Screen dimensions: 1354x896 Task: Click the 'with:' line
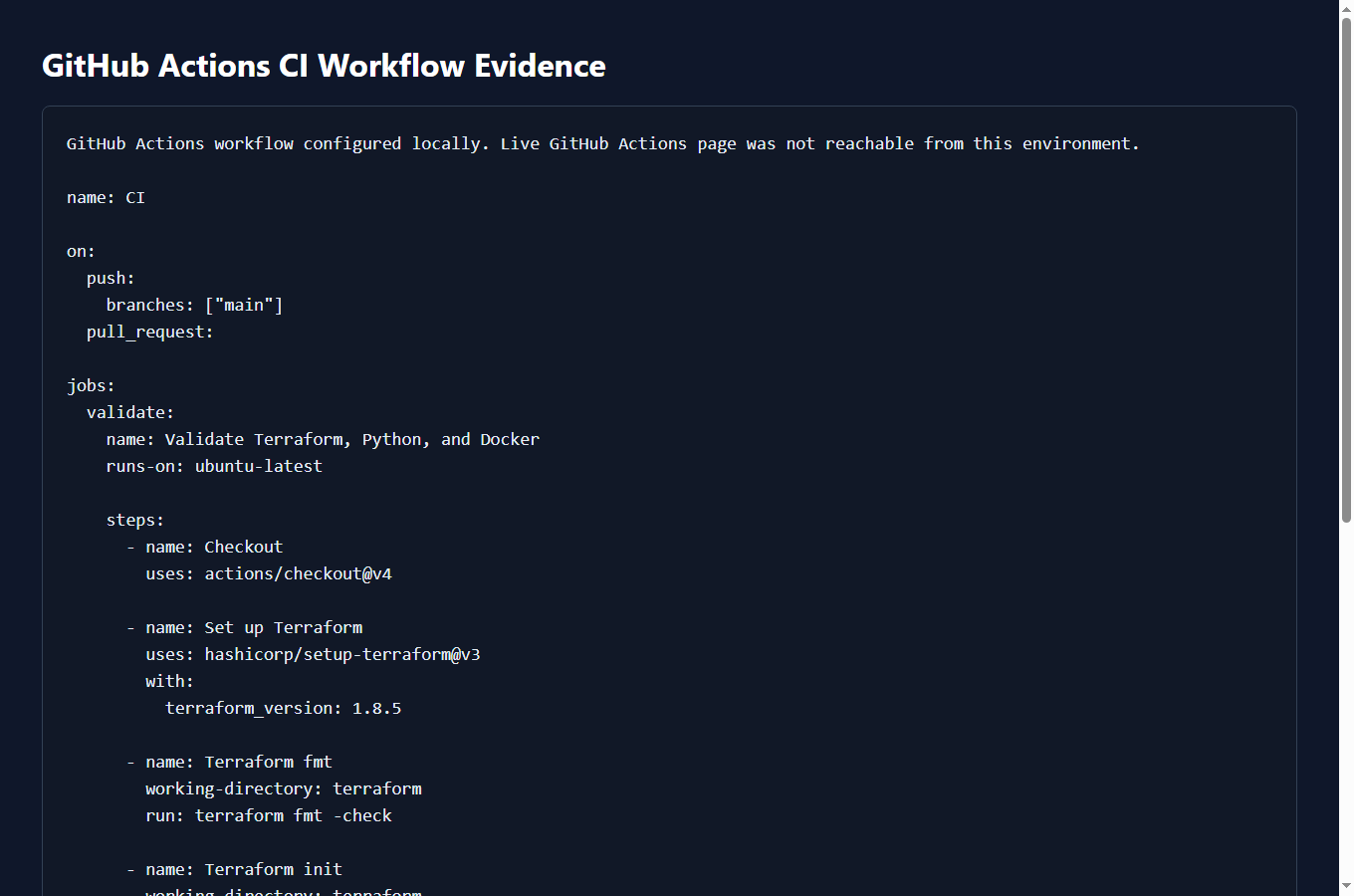point(169,682)
